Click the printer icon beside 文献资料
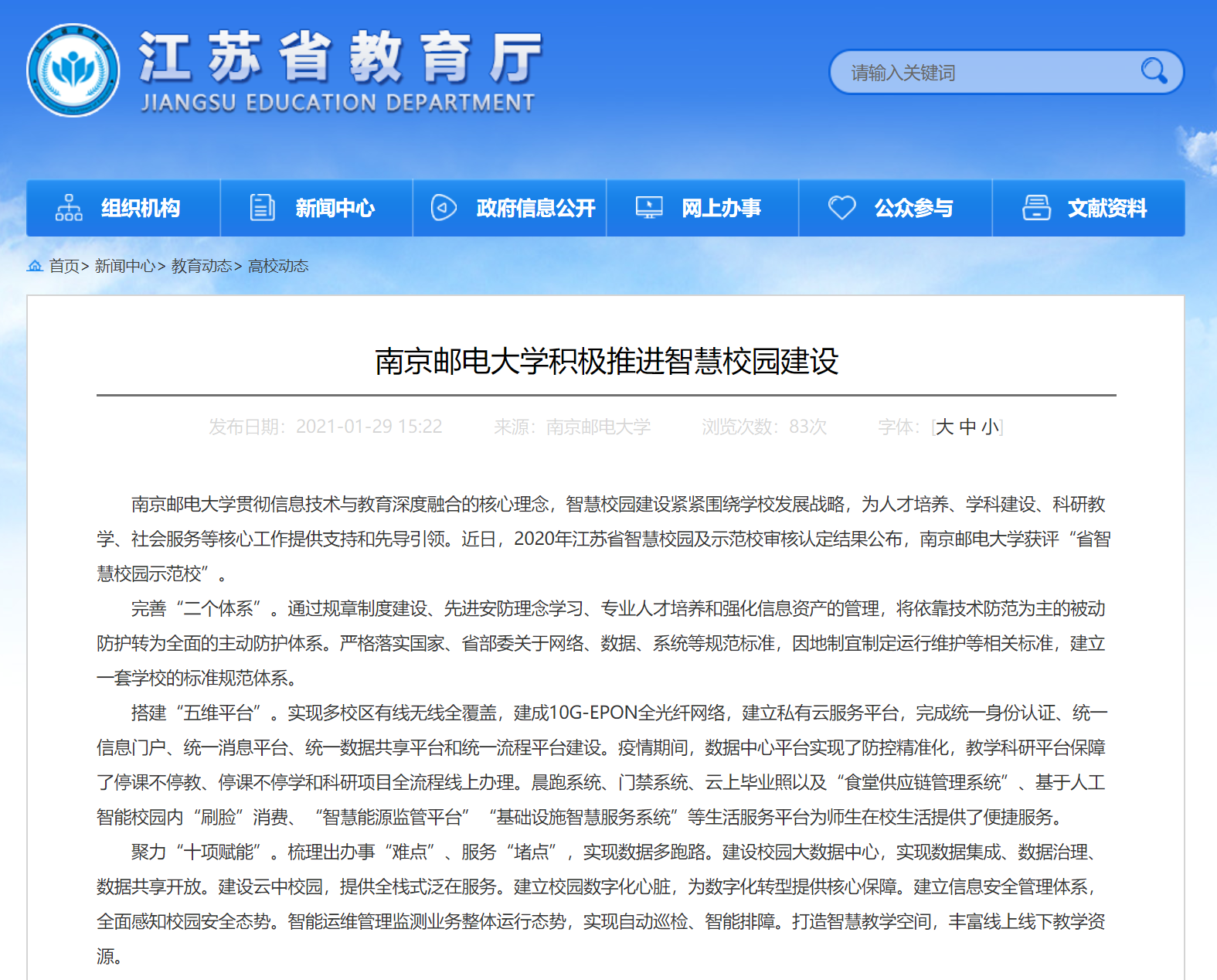 coord(1036,208)
